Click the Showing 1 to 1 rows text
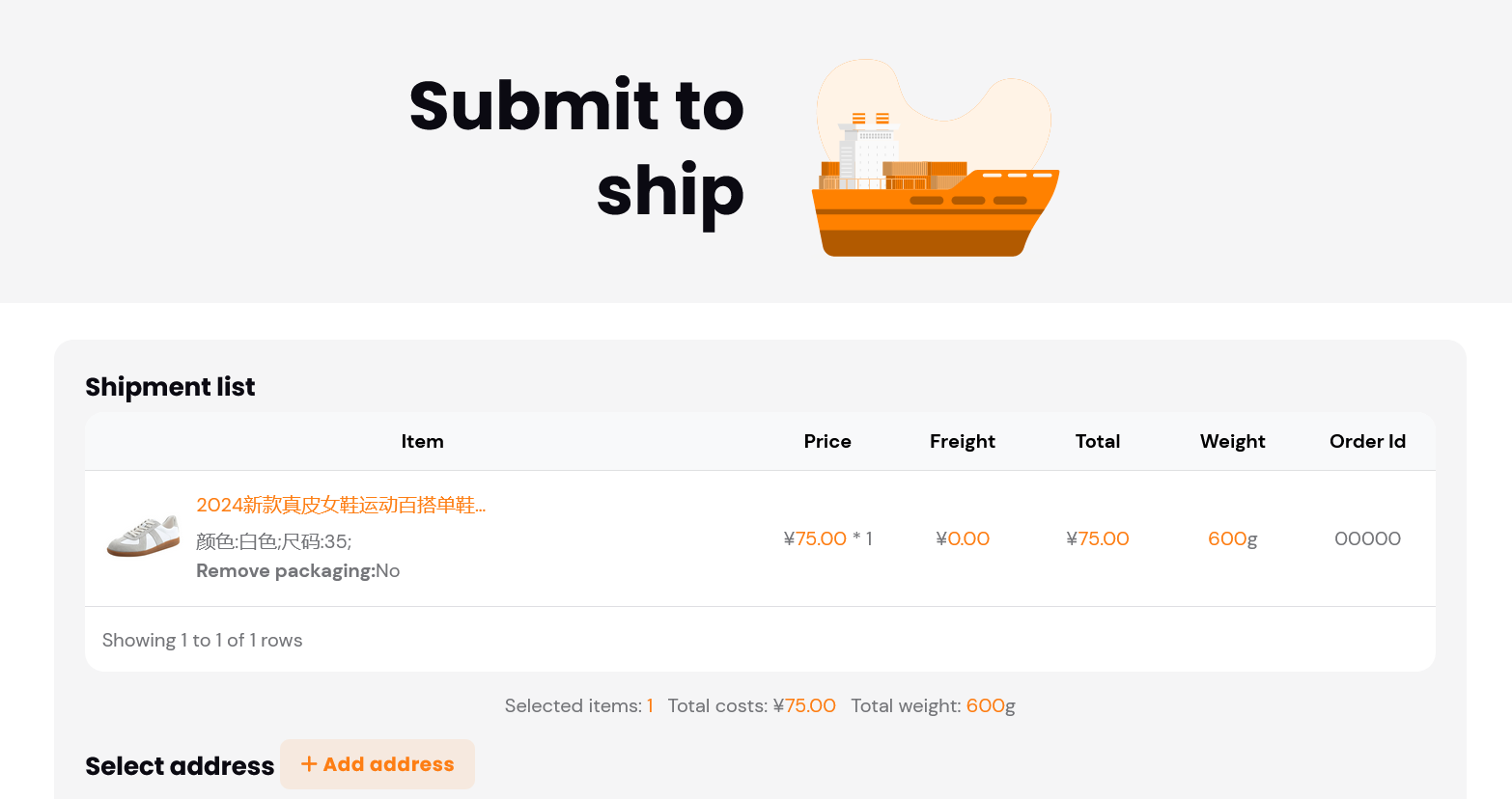 click(x=203, y=640)
